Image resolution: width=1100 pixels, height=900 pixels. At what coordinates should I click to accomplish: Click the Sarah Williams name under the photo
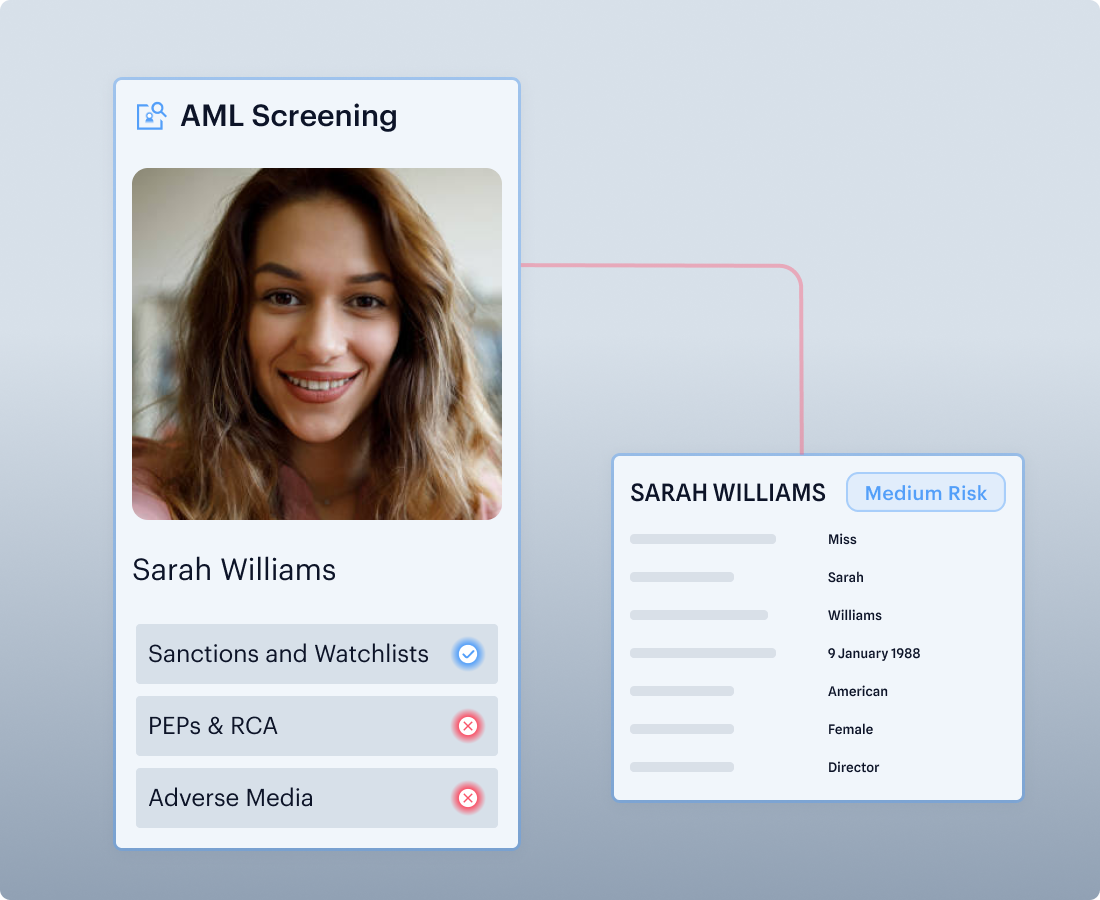(x=234, y=570)
